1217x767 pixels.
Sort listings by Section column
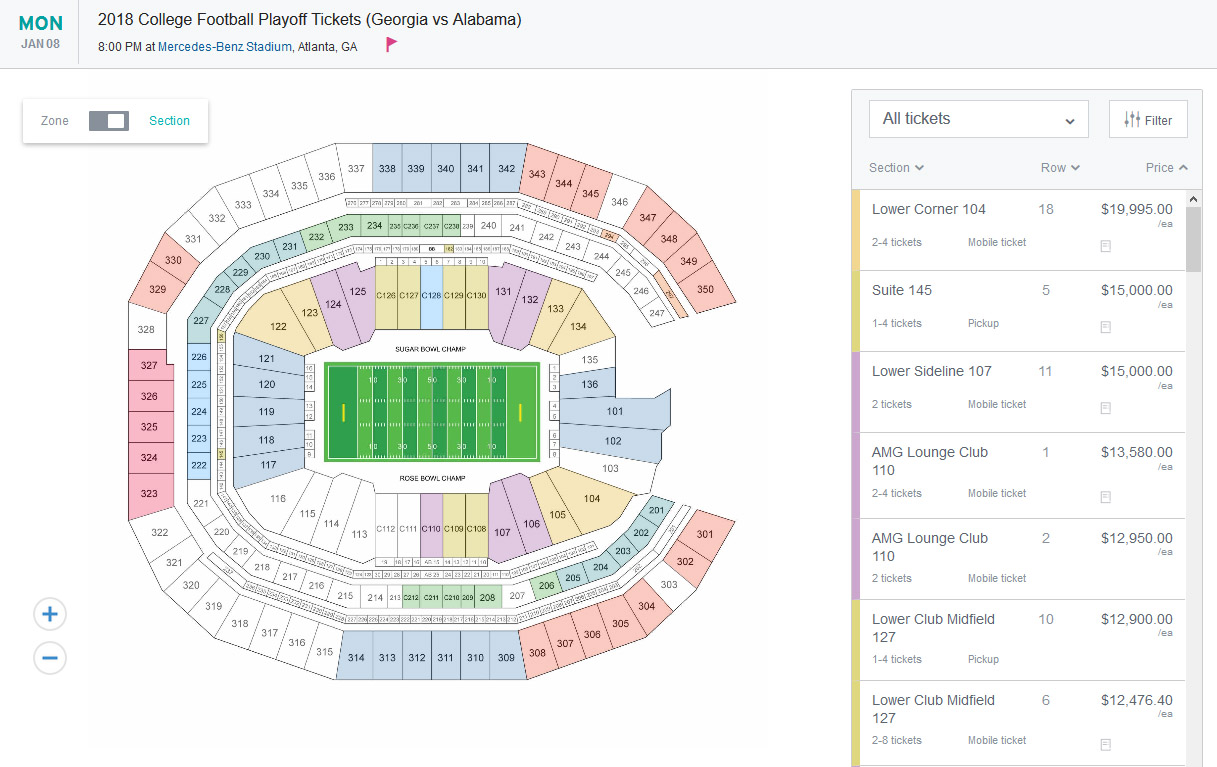pyautogui.click(x=896, y=168)
